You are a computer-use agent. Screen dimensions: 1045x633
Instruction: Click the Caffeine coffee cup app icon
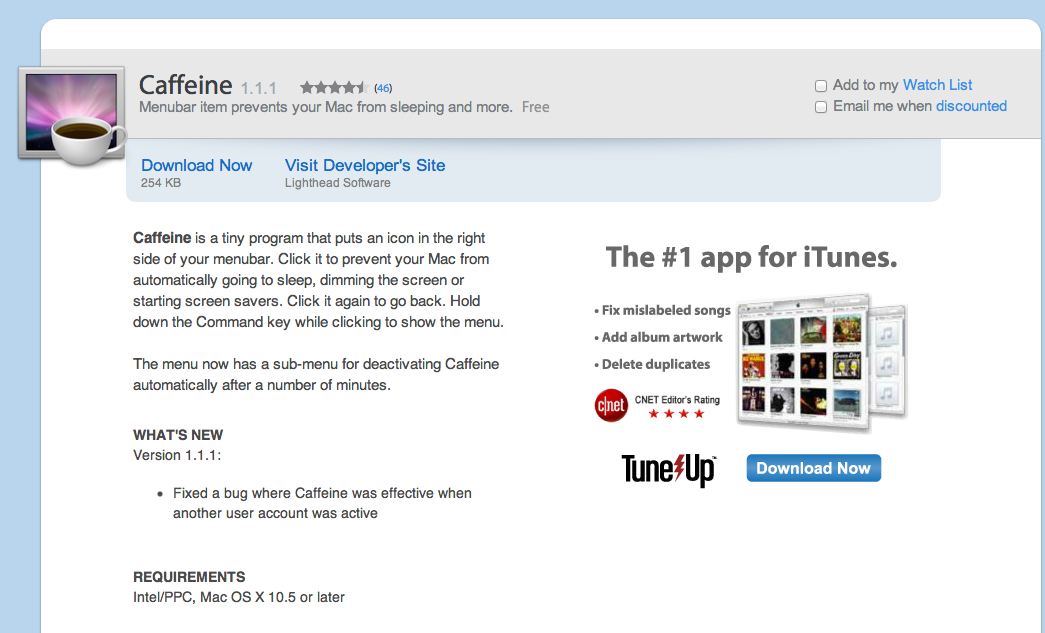(x=72, y=115)
